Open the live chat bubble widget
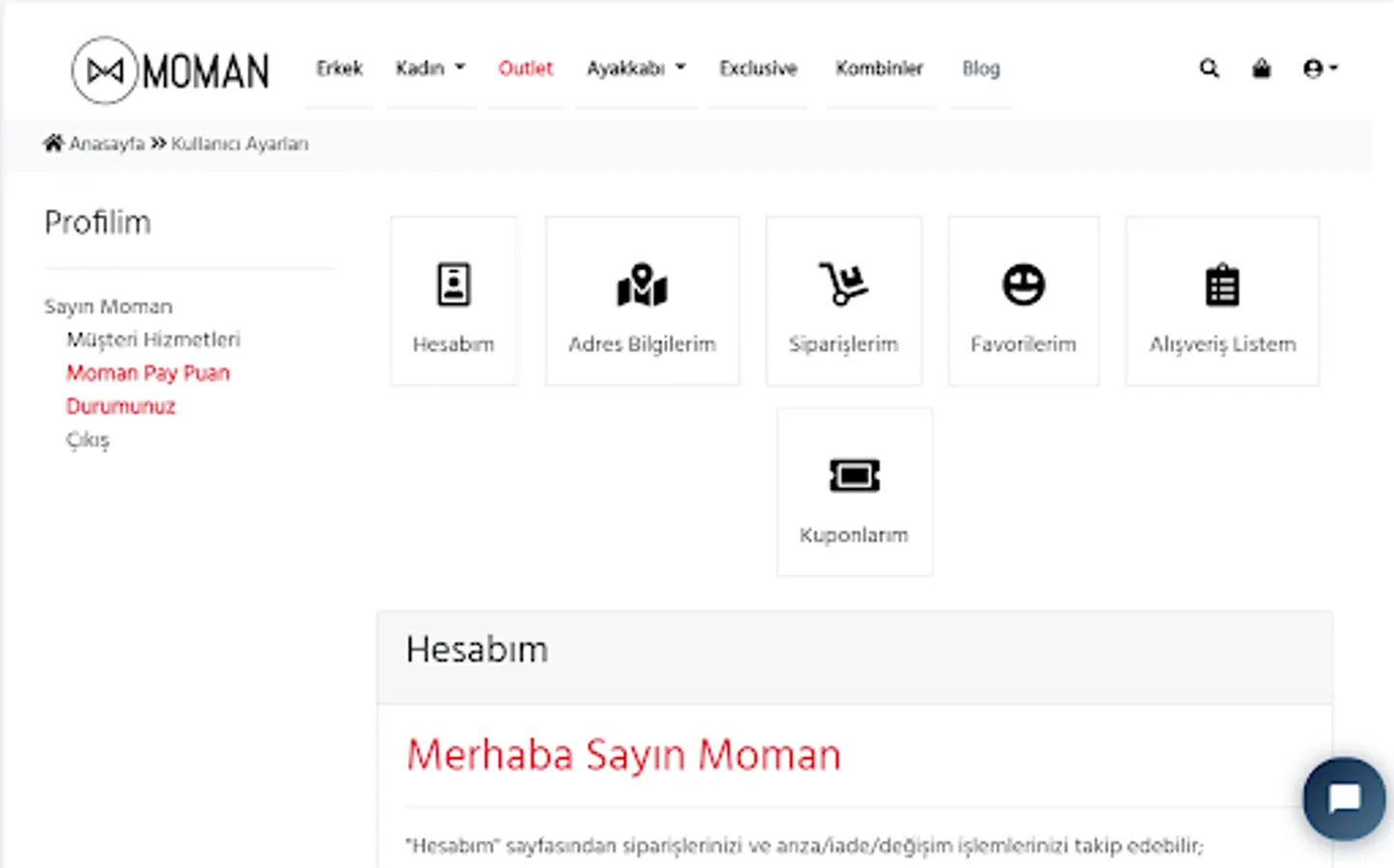Image resolution: width=1394 pixels, height=868 pixels. pyautogui.click(x=1344, y=799)
